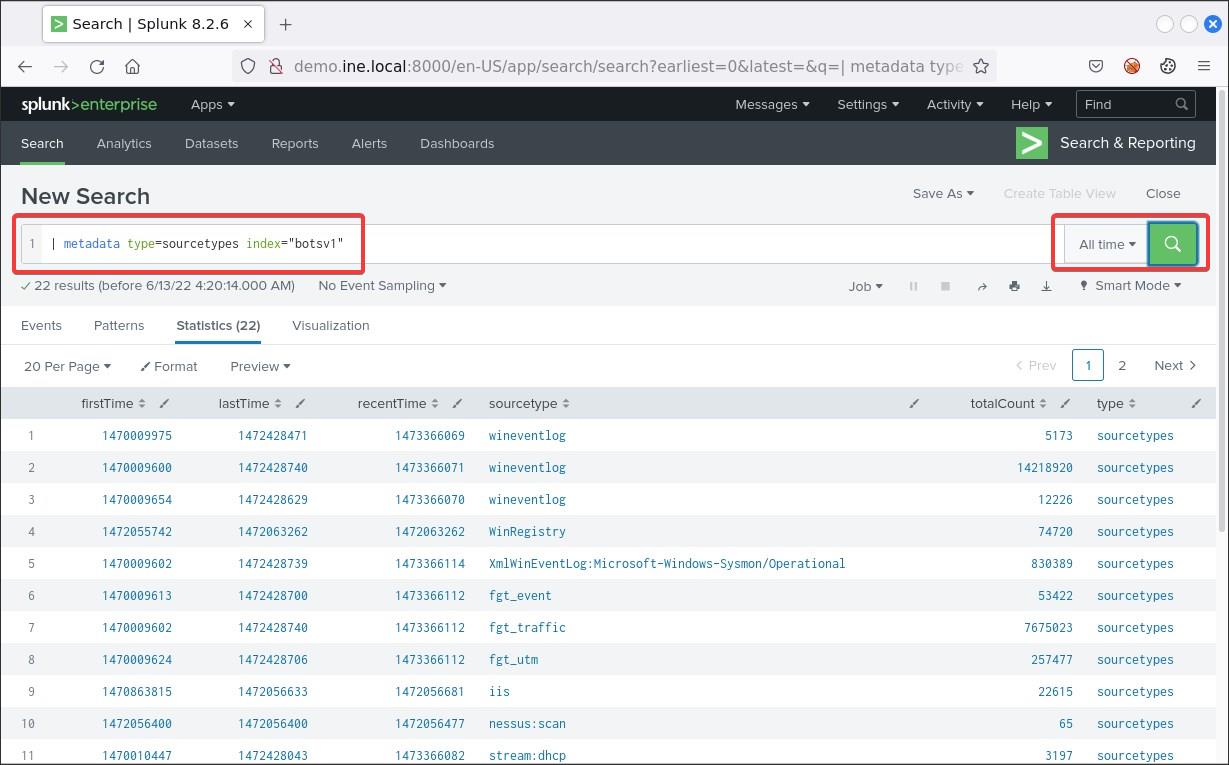Expand the Smart Mode dropdown
Screen dimensions: 1229x765
click(x=1131, y=286)
